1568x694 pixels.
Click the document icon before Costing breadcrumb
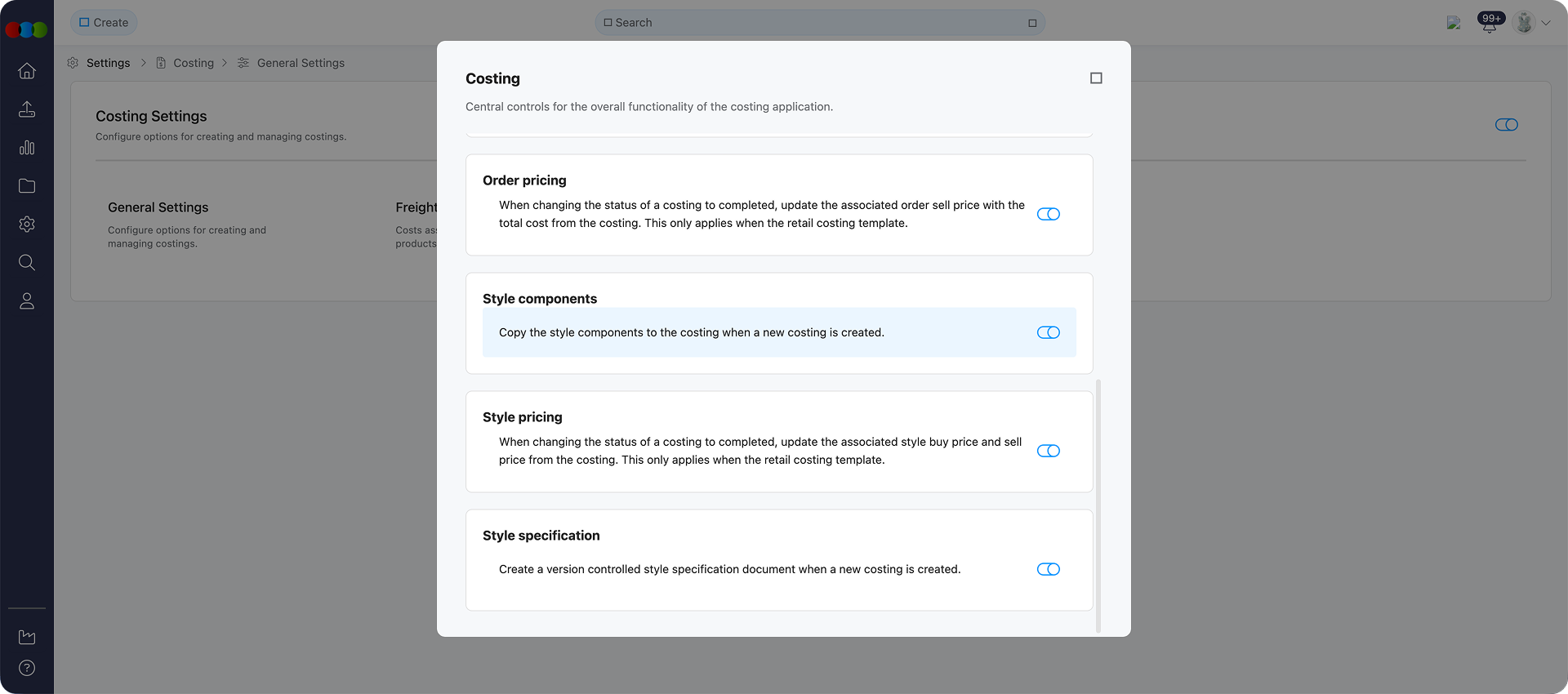(161, 63)
